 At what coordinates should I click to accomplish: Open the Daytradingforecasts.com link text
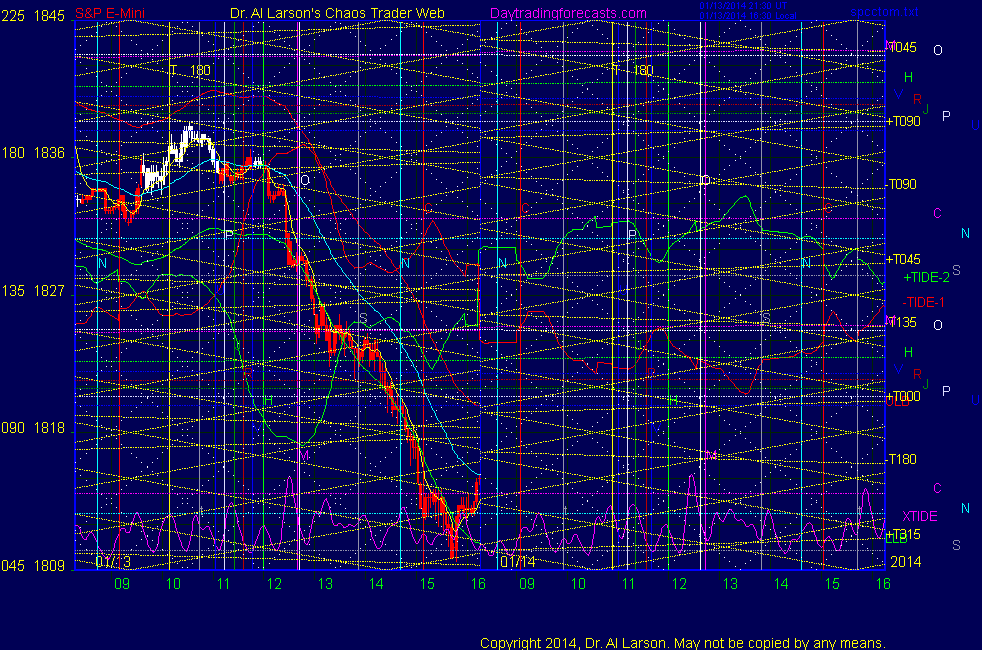tap(568, 13)
